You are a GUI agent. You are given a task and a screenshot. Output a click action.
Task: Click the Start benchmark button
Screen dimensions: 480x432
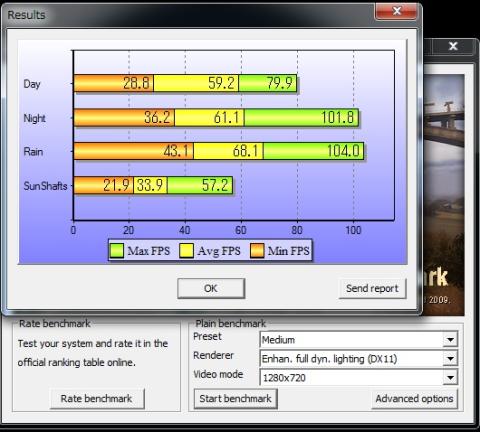click(235, 399)
